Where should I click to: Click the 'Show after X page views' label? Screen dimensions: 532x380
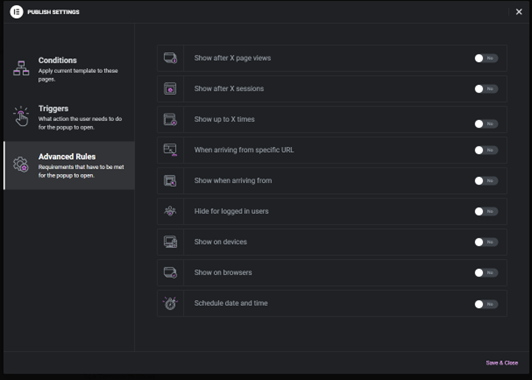click(232, 58)
